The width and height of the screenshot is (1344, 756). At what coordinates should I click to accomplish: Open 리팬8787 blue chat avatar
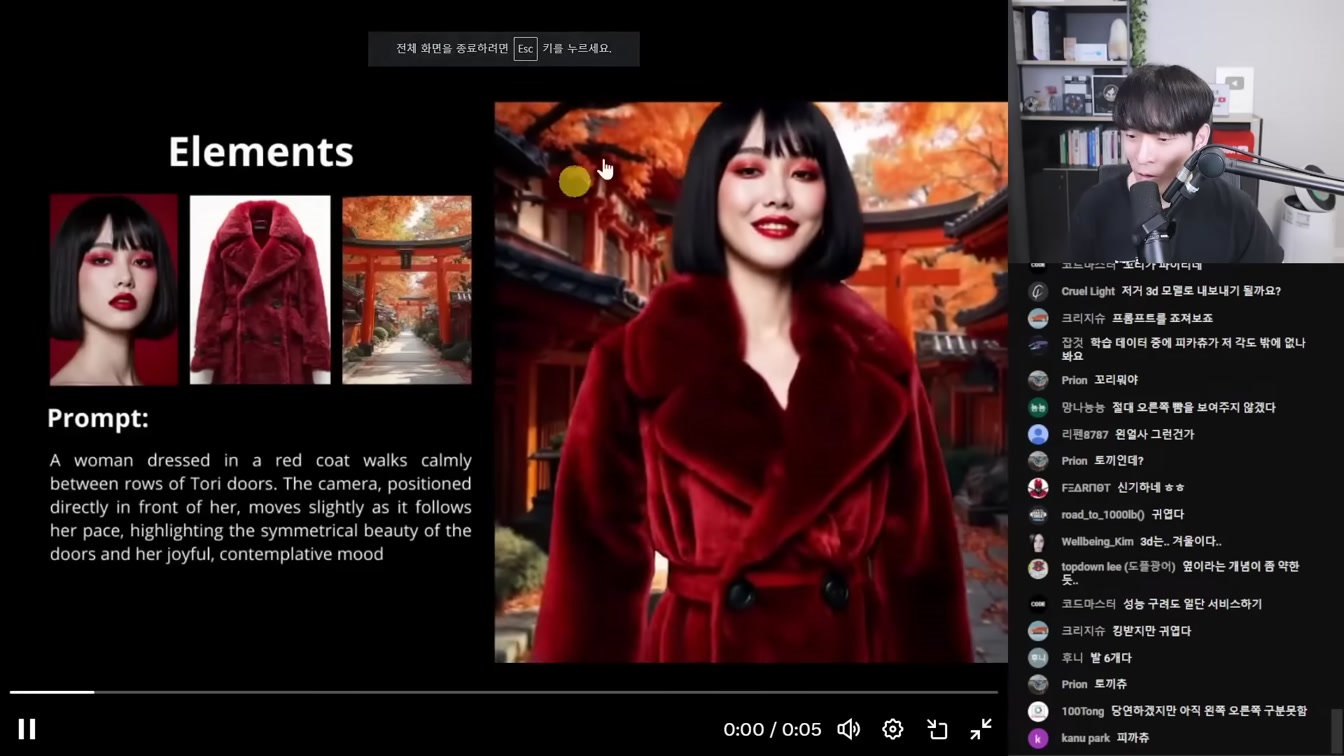pos(1038,434)
